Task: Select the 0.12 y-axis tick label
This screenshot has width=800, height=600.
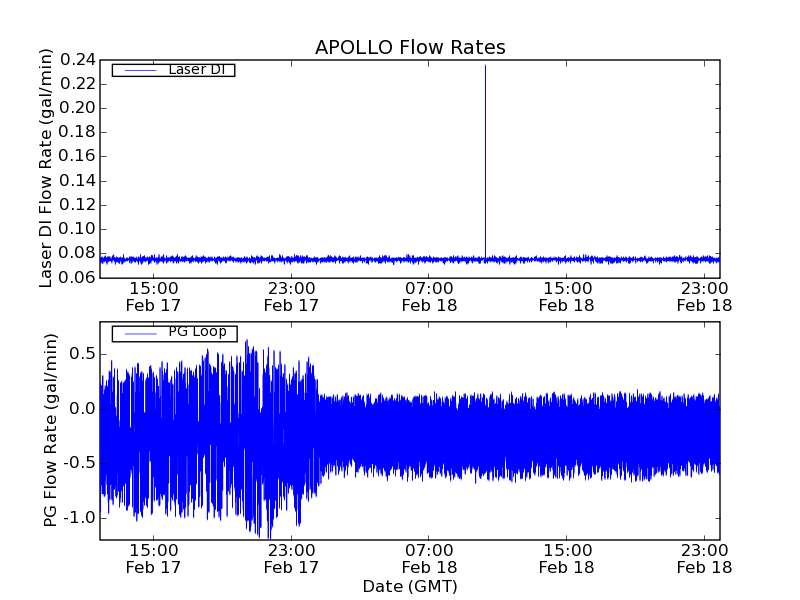Action: coord(78,205)
